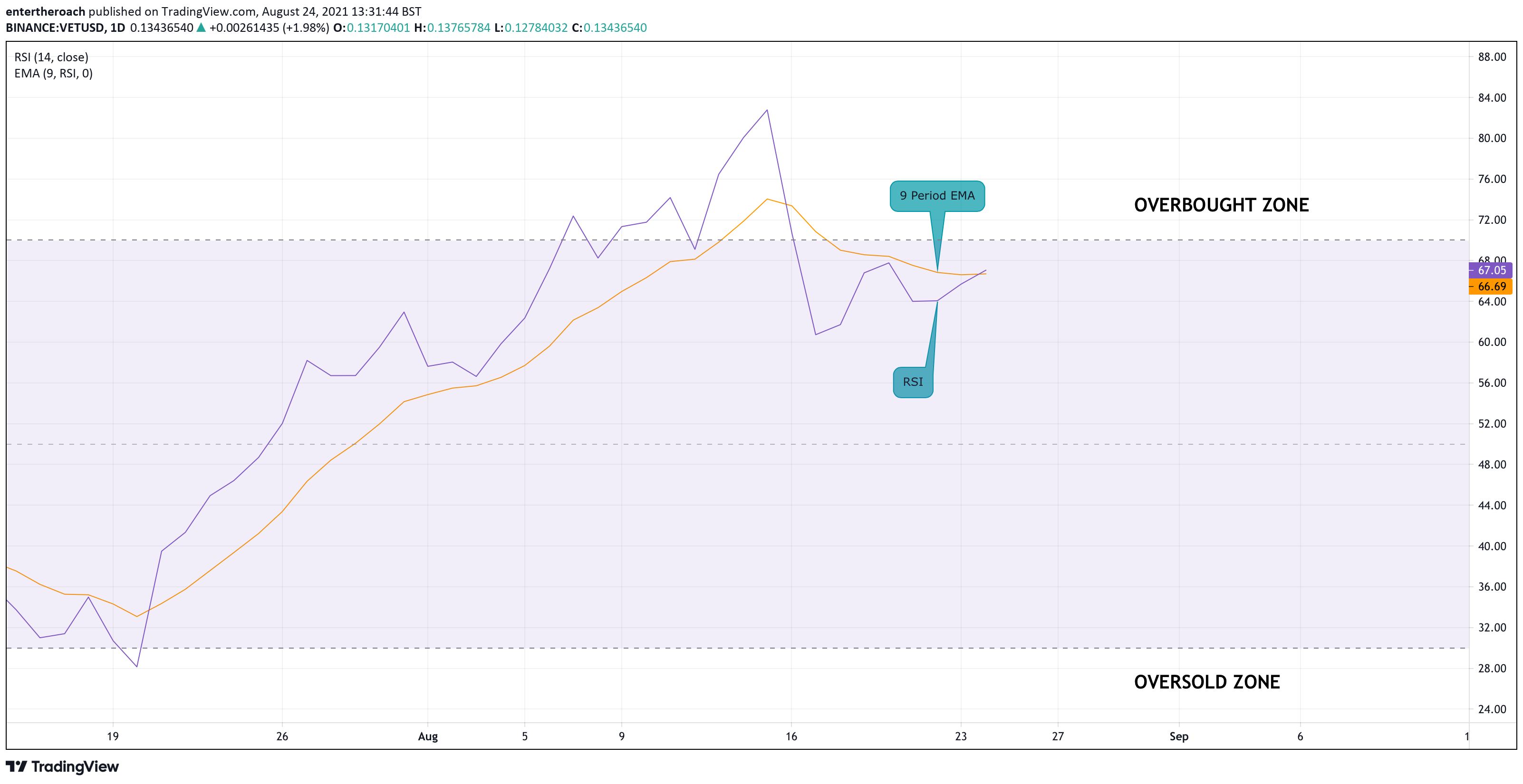Click the OVERSOLD ZONE text annotation
This screenshot has height=784, width=1523.
point(1207,682)
